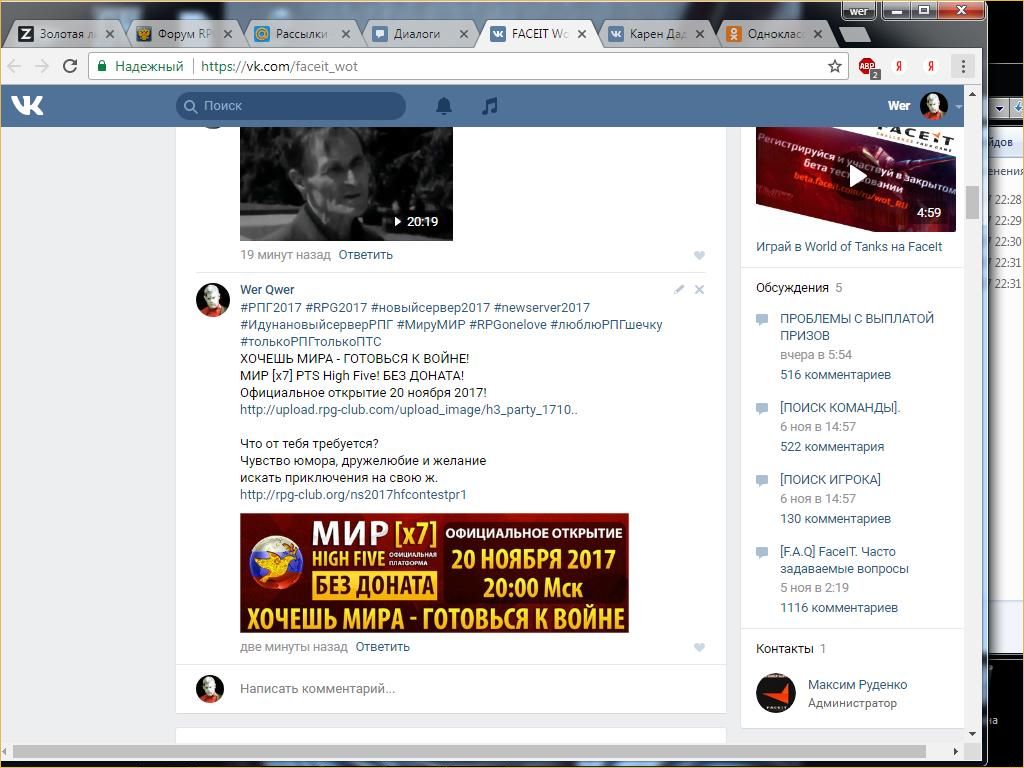Click the VK logo home icon
Screen dimensions: 1024x768
(x=27, y=105)
